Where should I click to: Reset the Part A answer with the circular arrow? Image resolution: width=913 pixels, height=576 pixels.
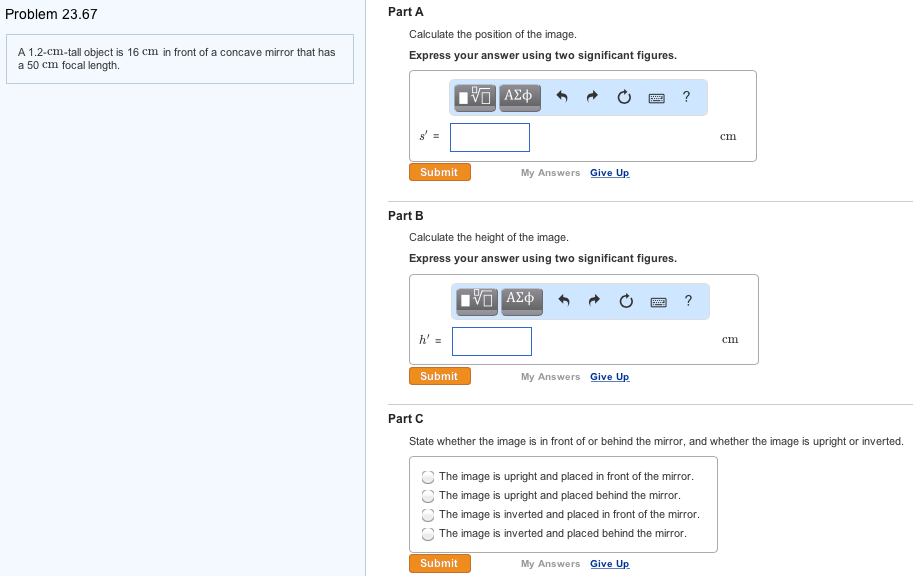[624, 97]
